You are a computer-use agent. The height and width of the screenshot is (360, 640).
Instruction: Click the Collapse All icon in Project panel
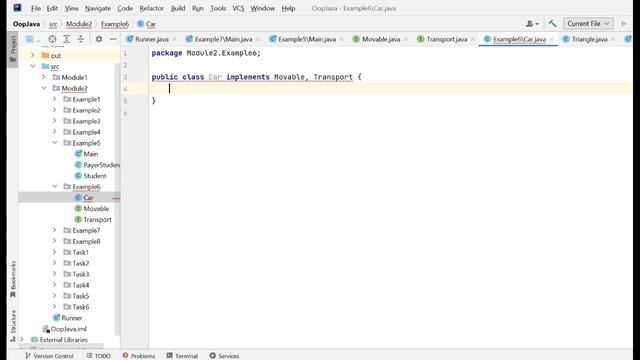(x=80, y=39)
